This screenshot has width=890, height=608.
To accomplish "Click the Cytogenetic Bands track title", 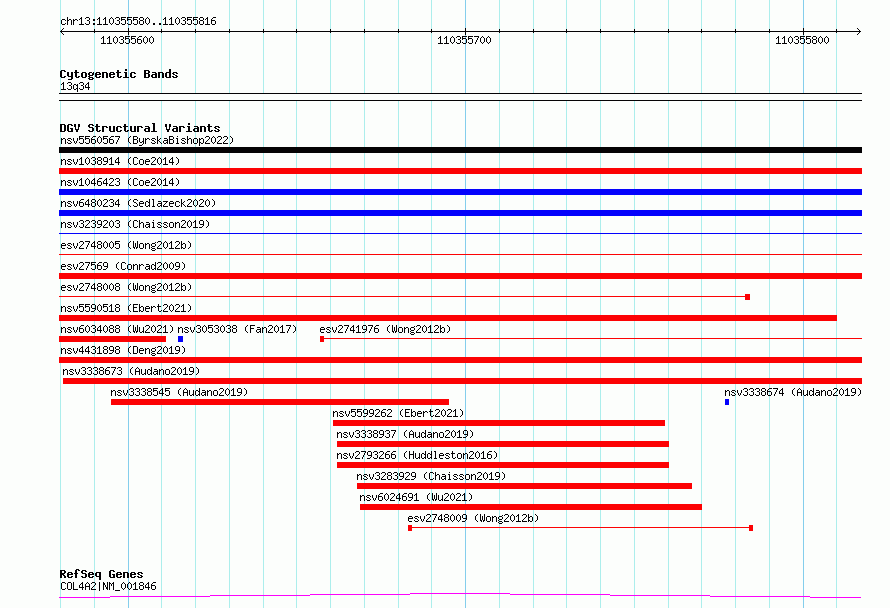I will (119, 74).
